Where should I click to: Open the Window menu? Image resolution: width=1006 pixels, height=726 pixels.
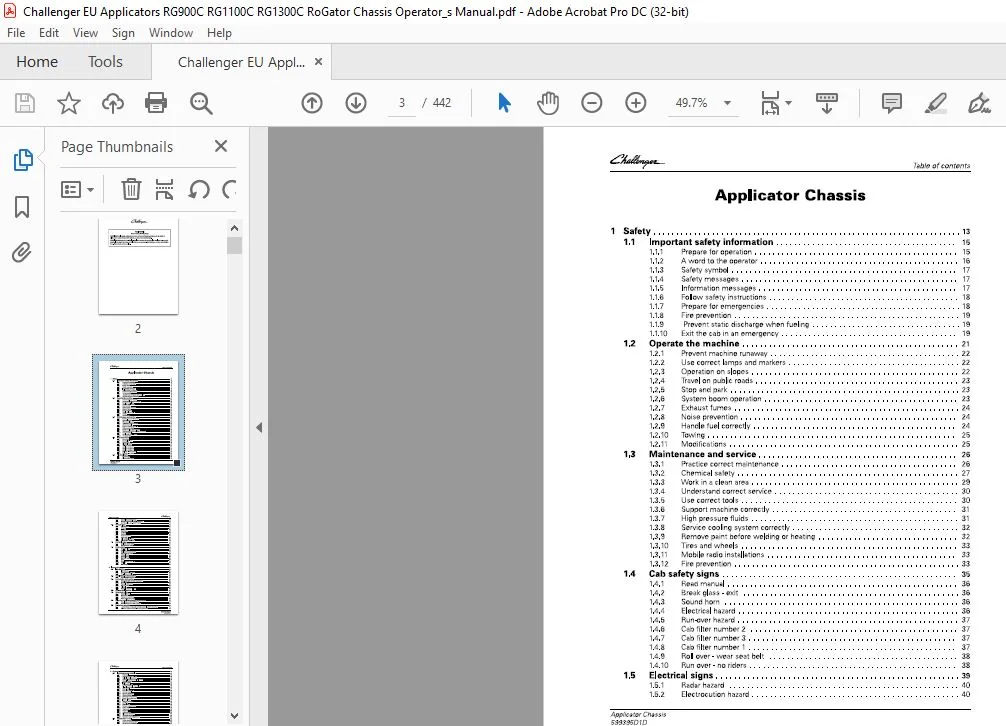point(171,33)
